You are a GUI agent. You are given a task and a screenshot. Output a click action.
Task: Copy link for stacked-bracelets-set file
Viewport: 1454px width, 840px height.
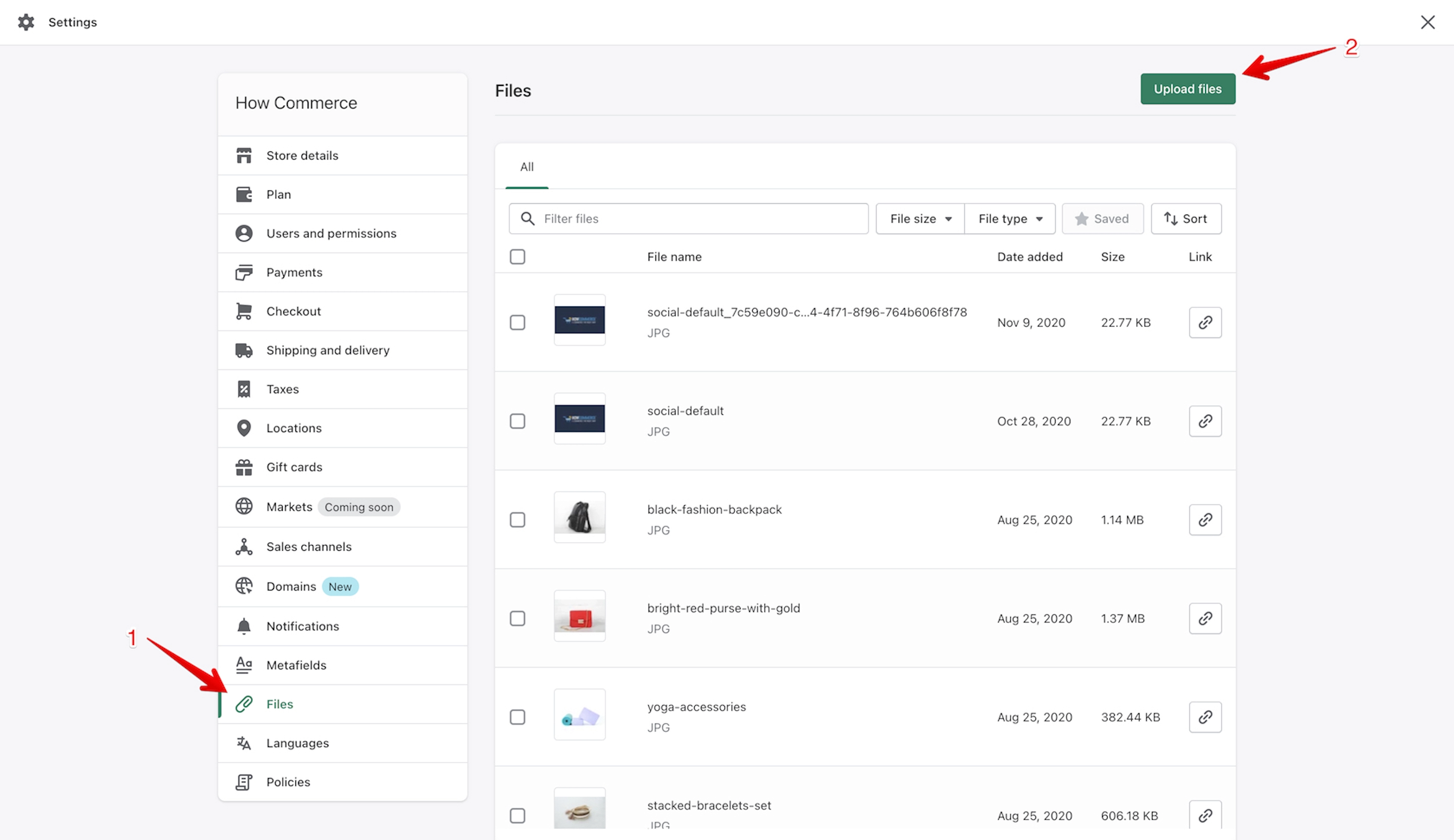pos(1205,816)
